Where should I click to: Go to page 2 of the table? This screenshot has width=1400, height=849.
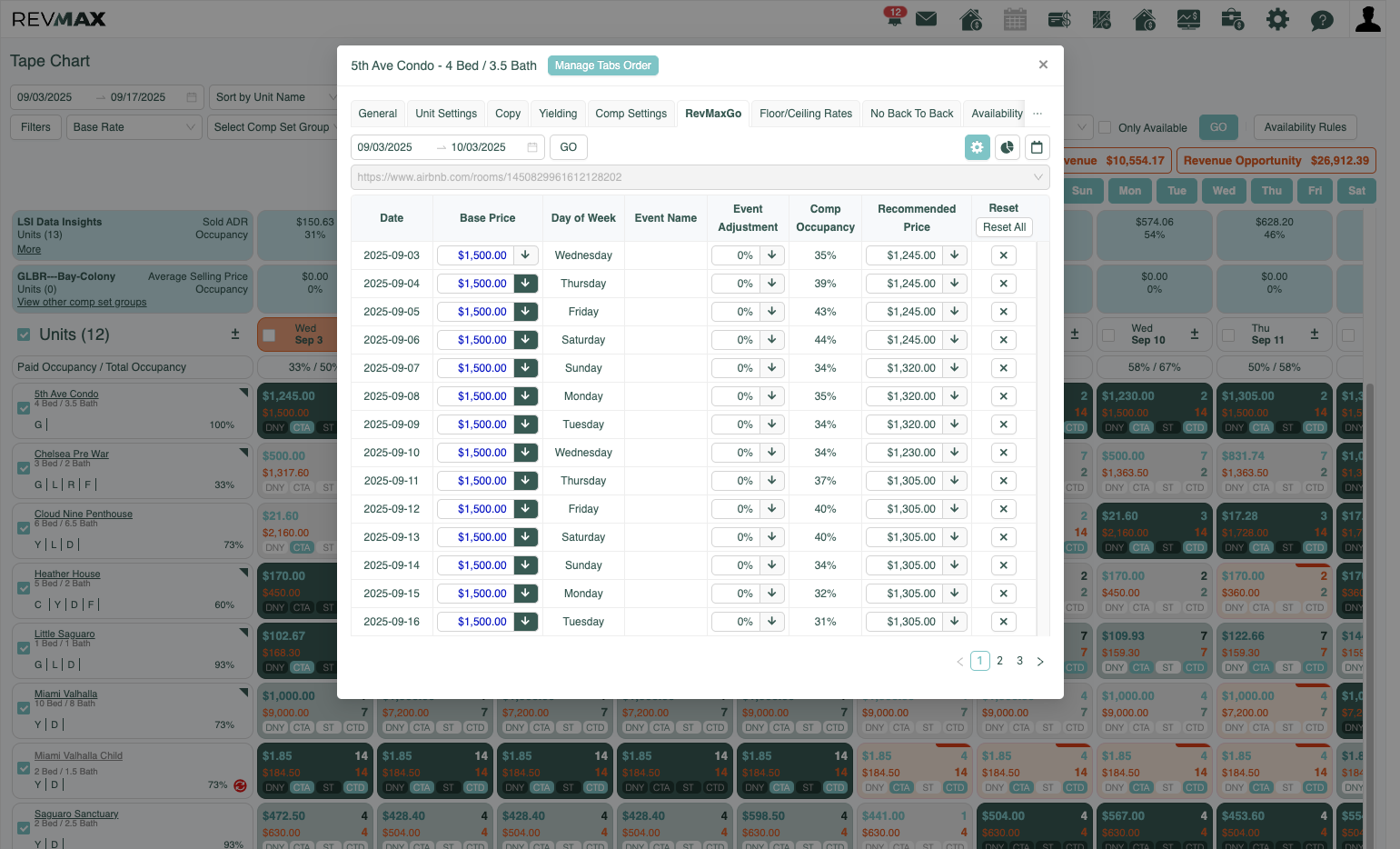click(999, 661)
